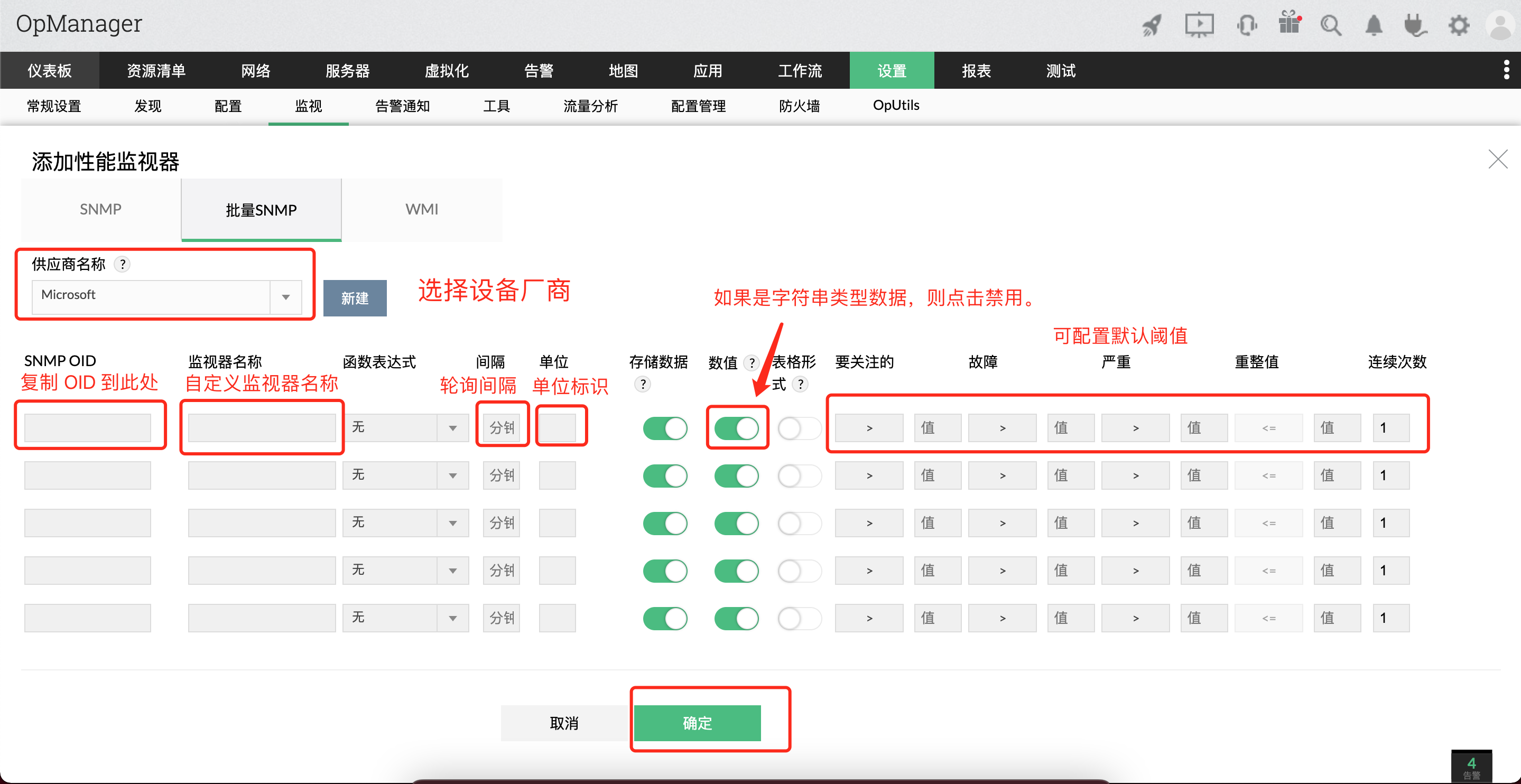The image size is (1521, 784).
Task: Click the 确定 button
Action: coord(697,723)
